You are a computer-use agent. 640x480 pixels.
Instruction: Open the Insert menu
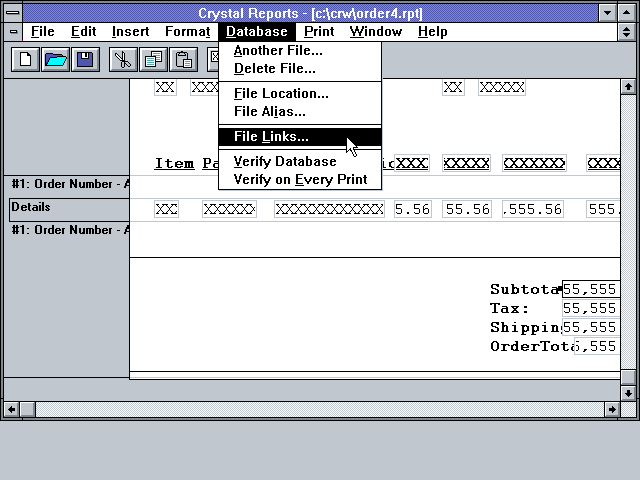[130, 31]
